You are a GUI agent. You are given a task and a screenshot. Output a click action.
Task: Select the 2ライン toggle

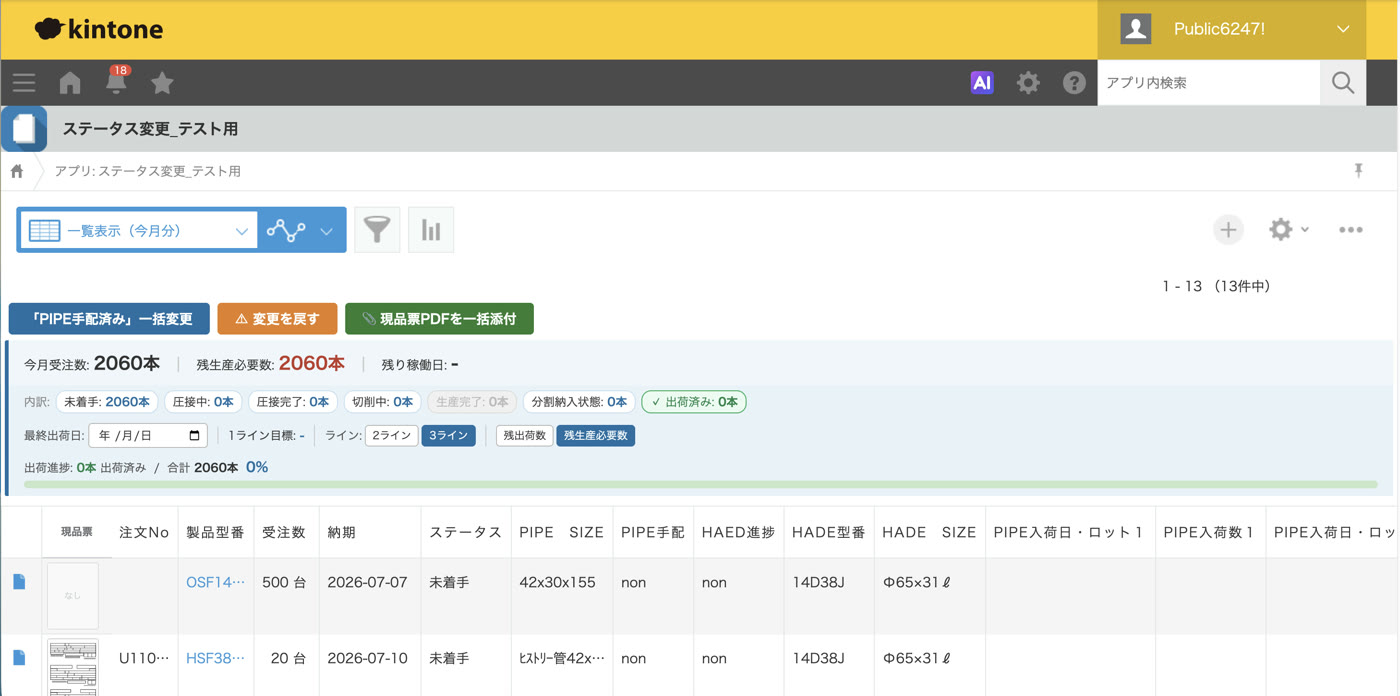pos(391,436)
